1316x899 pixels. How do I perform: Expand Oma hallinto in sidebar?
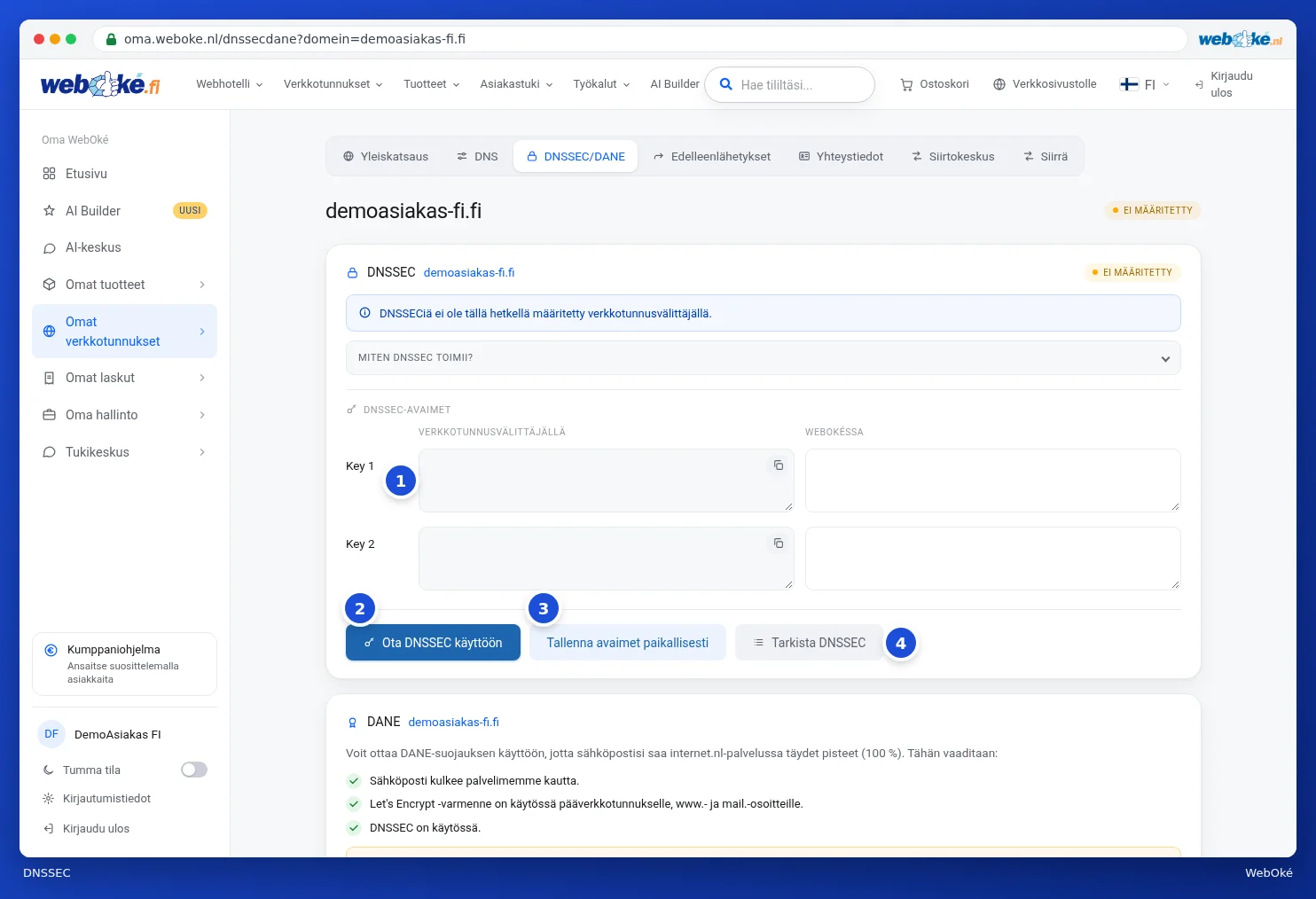pos(124,415)
